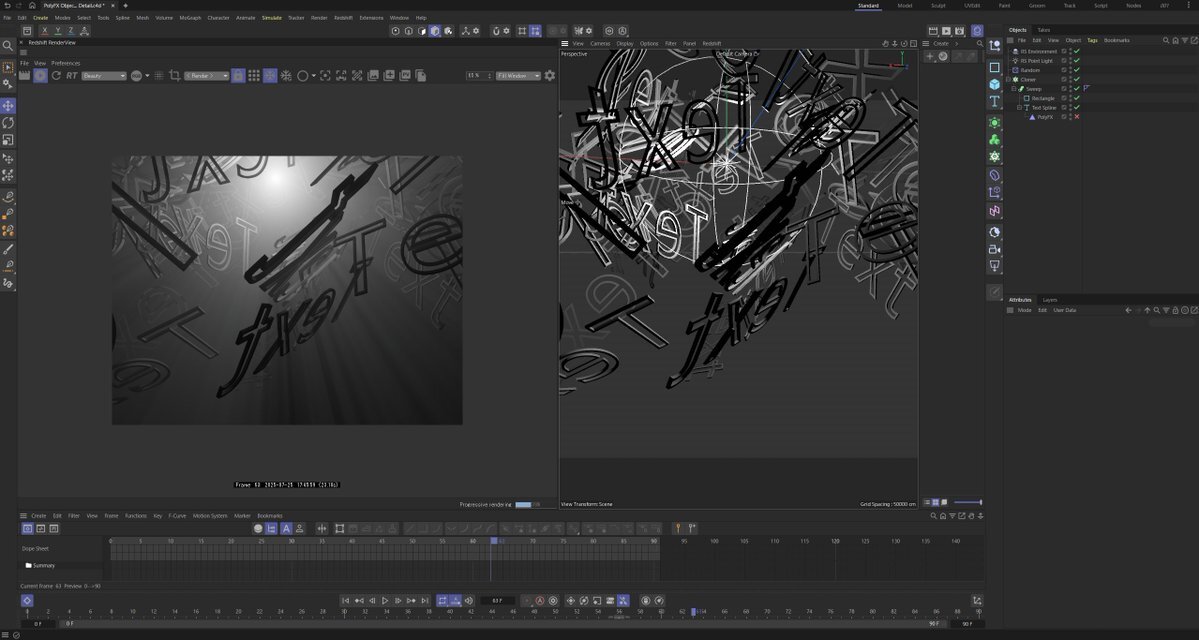Add a Rectangle spline from palette
The height and width of the screenshot is (640, 1199).
pos(994,67)
